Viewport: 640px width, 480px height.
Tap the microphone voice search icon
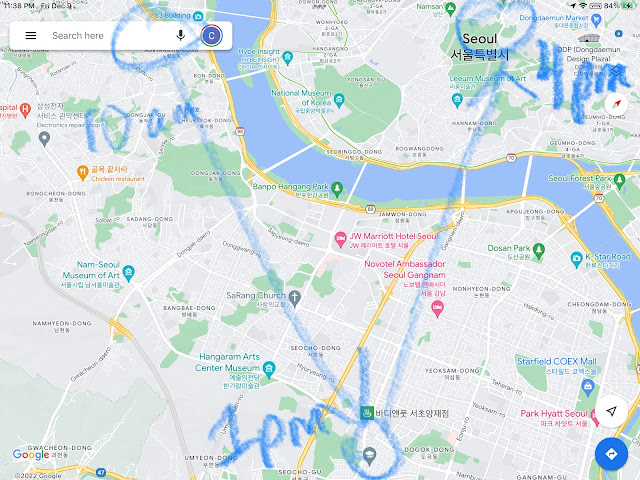(x=180, y=36)
